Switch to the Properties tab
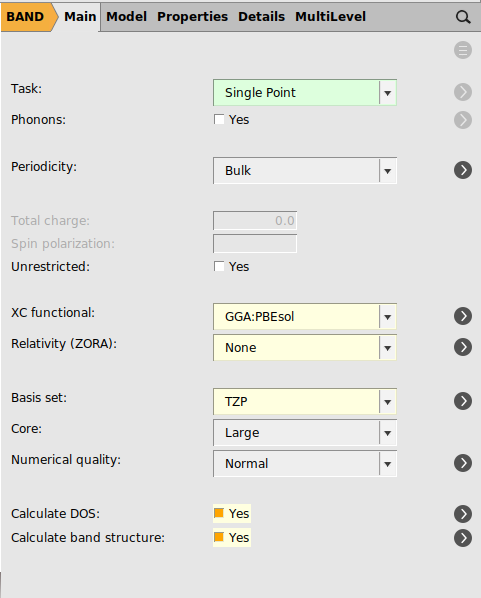The height and width of the screenshot is (598, 481). (x=192, y=17)
